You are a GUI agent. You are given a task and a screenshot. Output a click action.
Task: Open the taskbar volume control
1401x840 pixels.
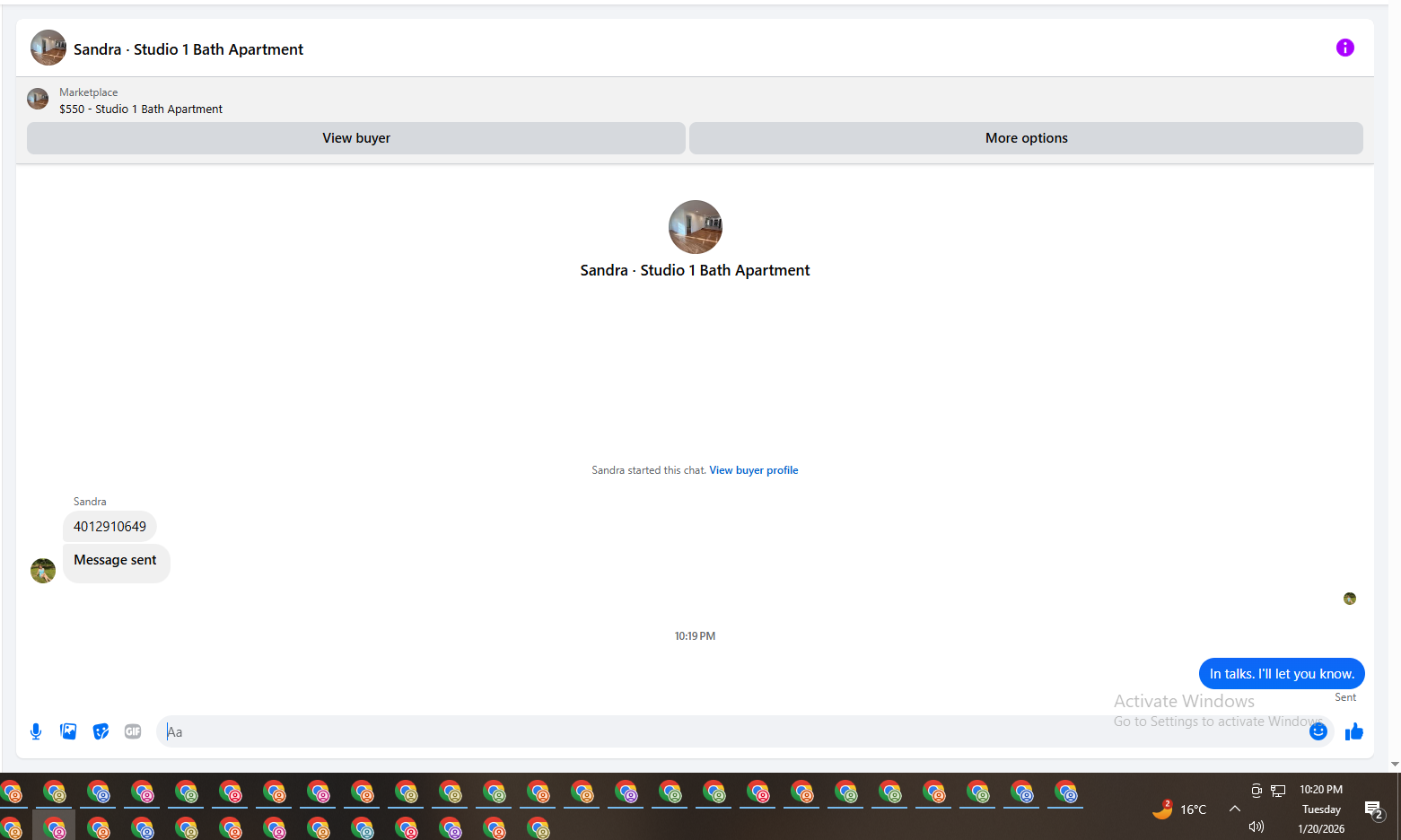pyautogui.click(x=1257, y=827)
